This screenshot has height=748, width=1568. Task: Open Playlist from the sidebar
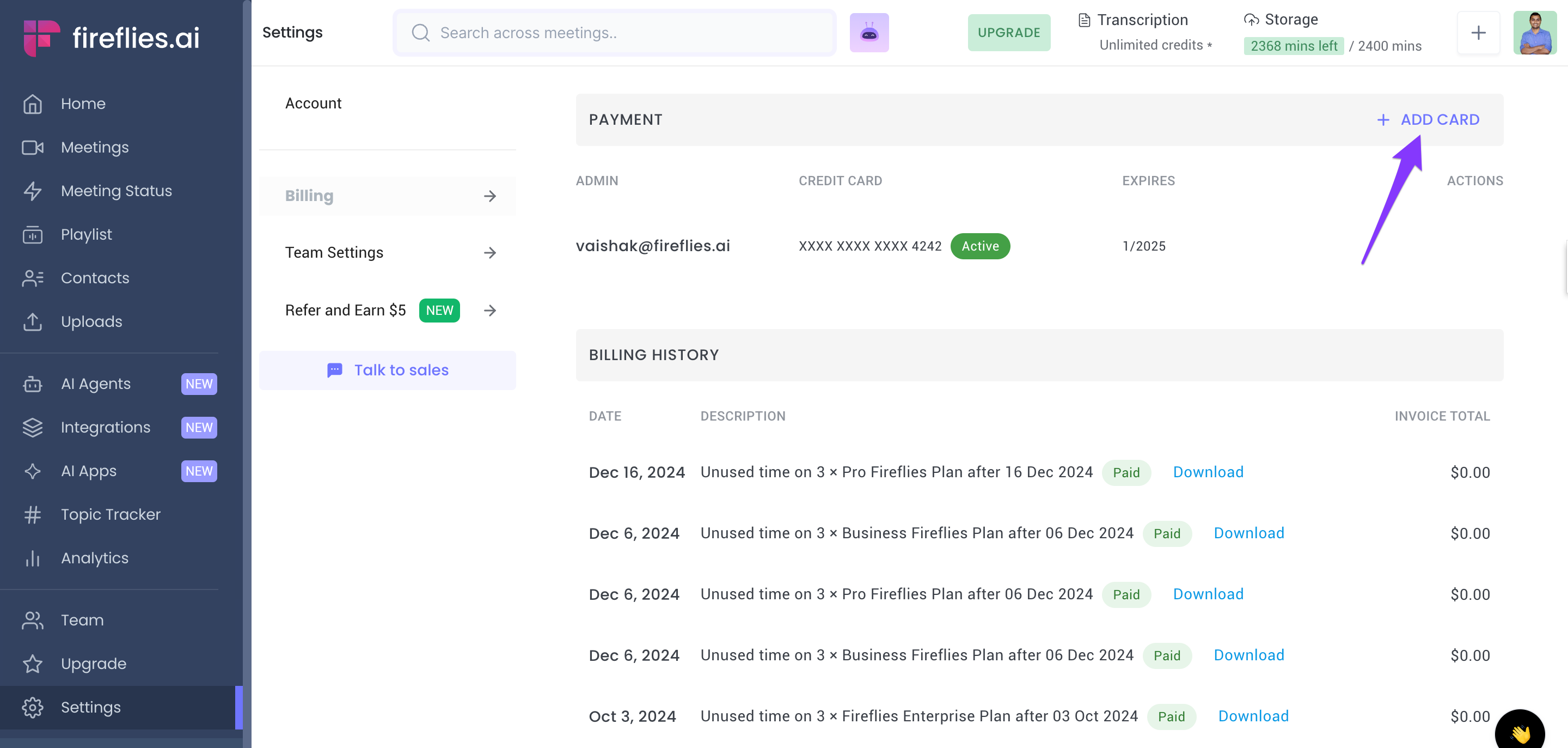coord(86,234)
